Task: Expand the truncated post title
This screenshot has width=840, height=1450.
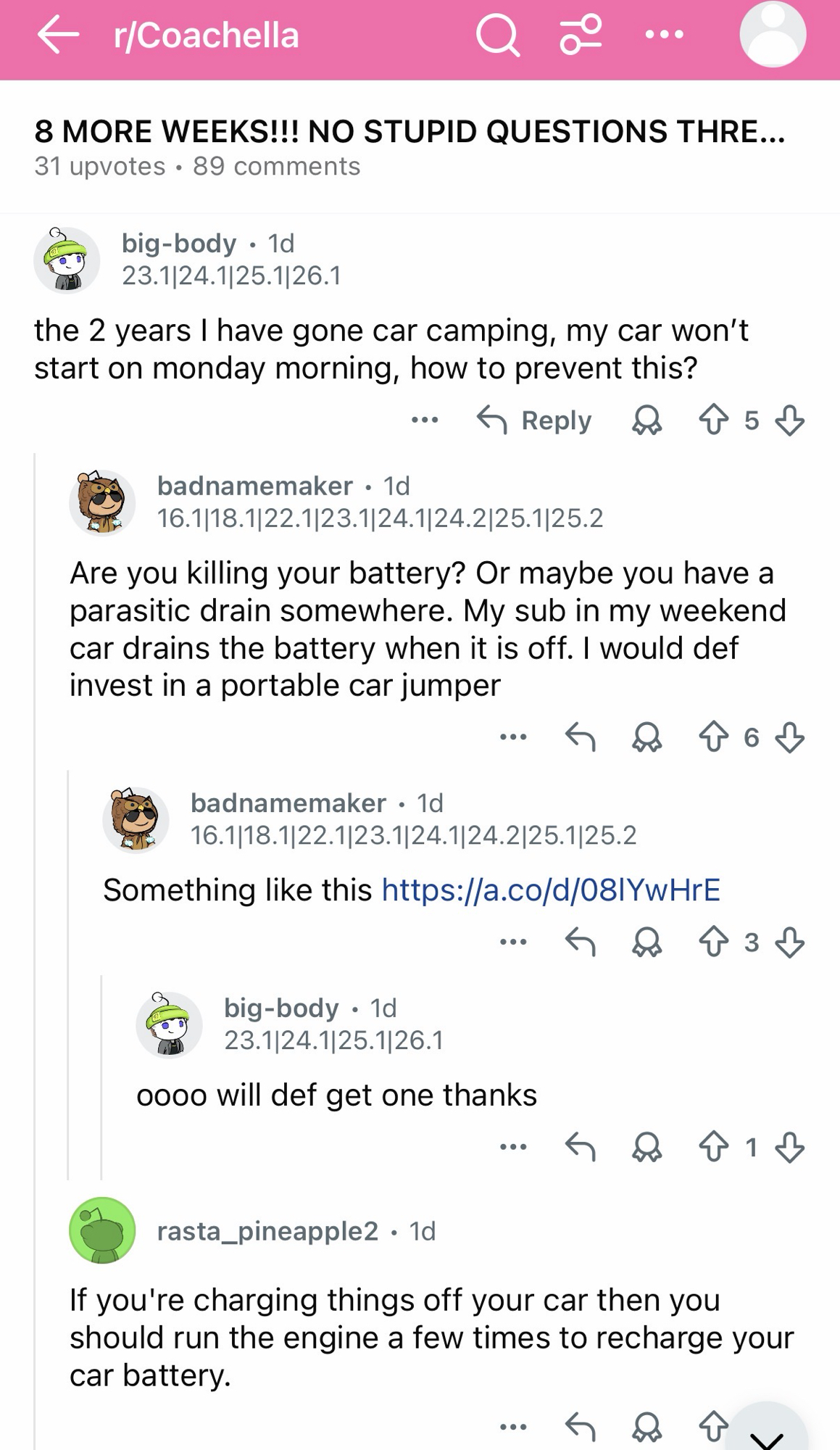Action: coord(409,131)
